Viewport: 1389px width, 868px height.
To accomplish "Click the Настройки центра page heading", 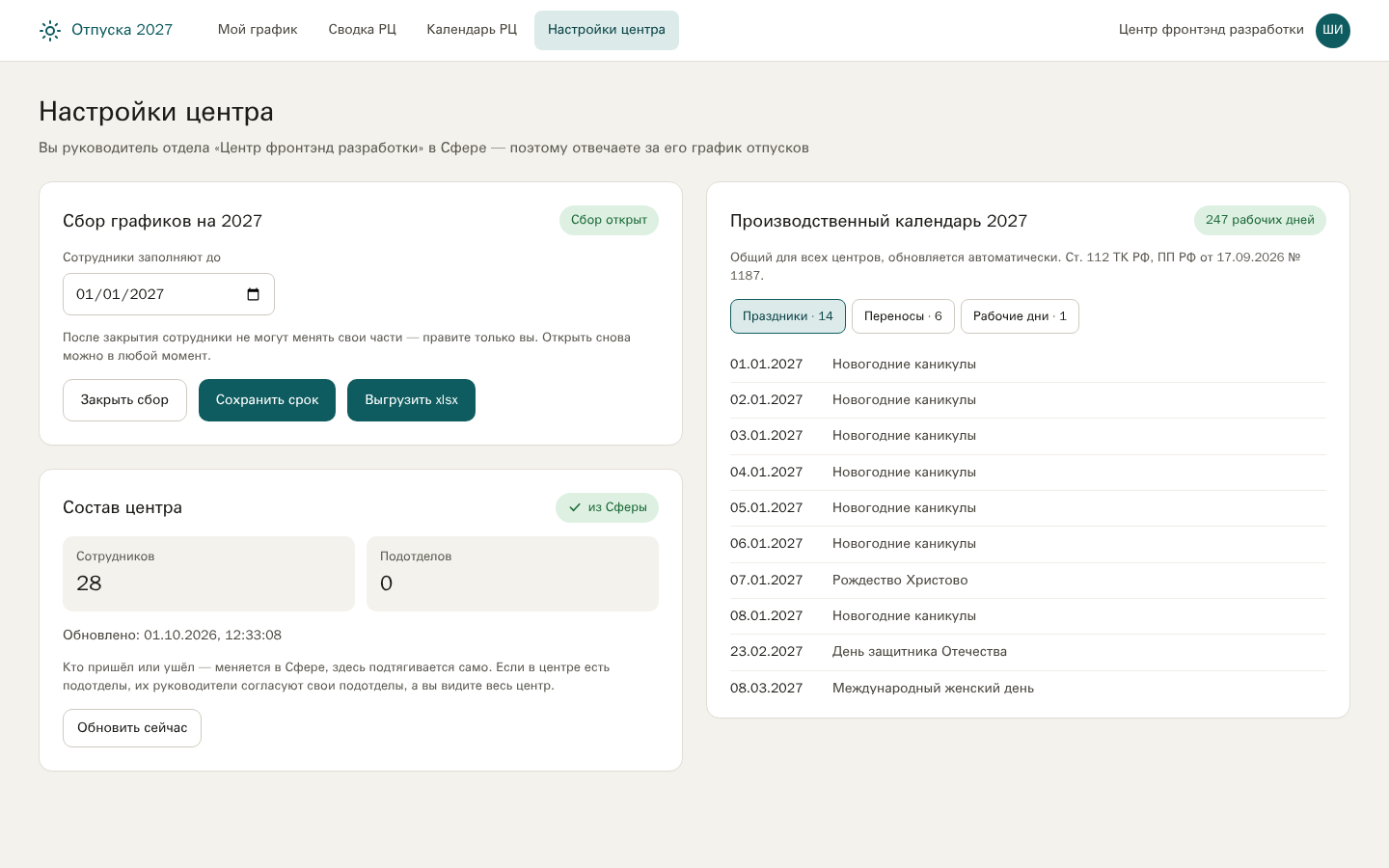I will pos(156,112).
